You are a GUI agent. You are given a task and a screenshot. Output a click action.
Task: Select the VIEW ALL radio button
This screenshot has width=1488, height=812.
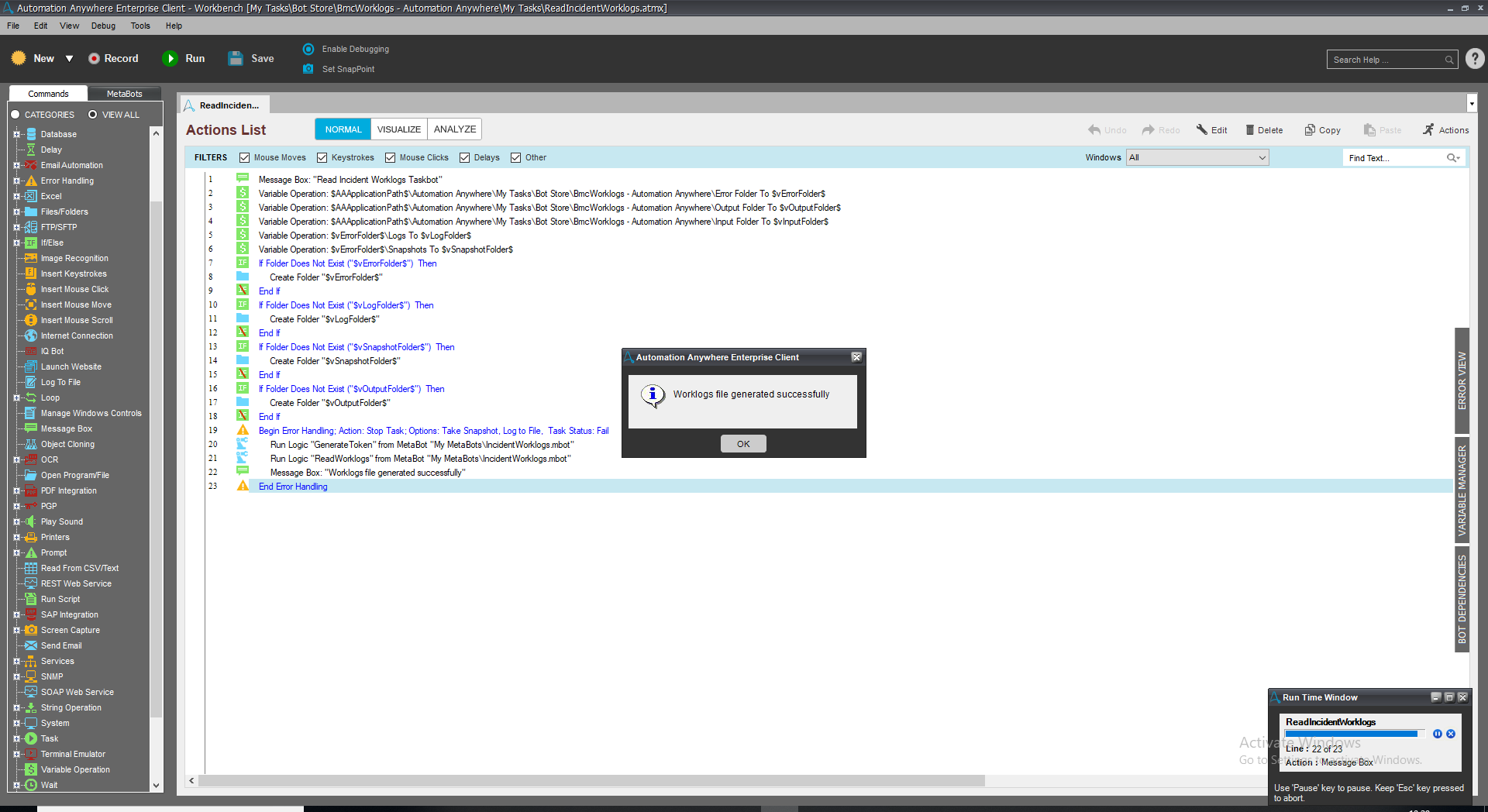pyautogui.click(x=93, y=115)
